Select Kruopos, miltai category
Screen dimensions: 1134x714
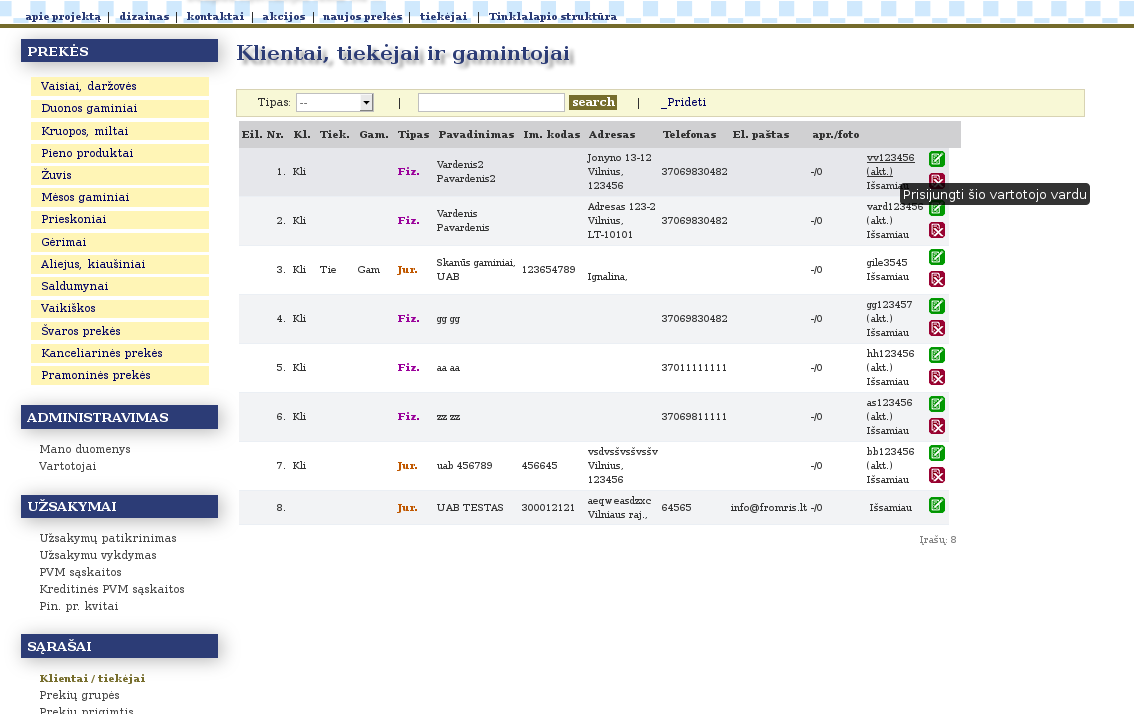(120, 131)
